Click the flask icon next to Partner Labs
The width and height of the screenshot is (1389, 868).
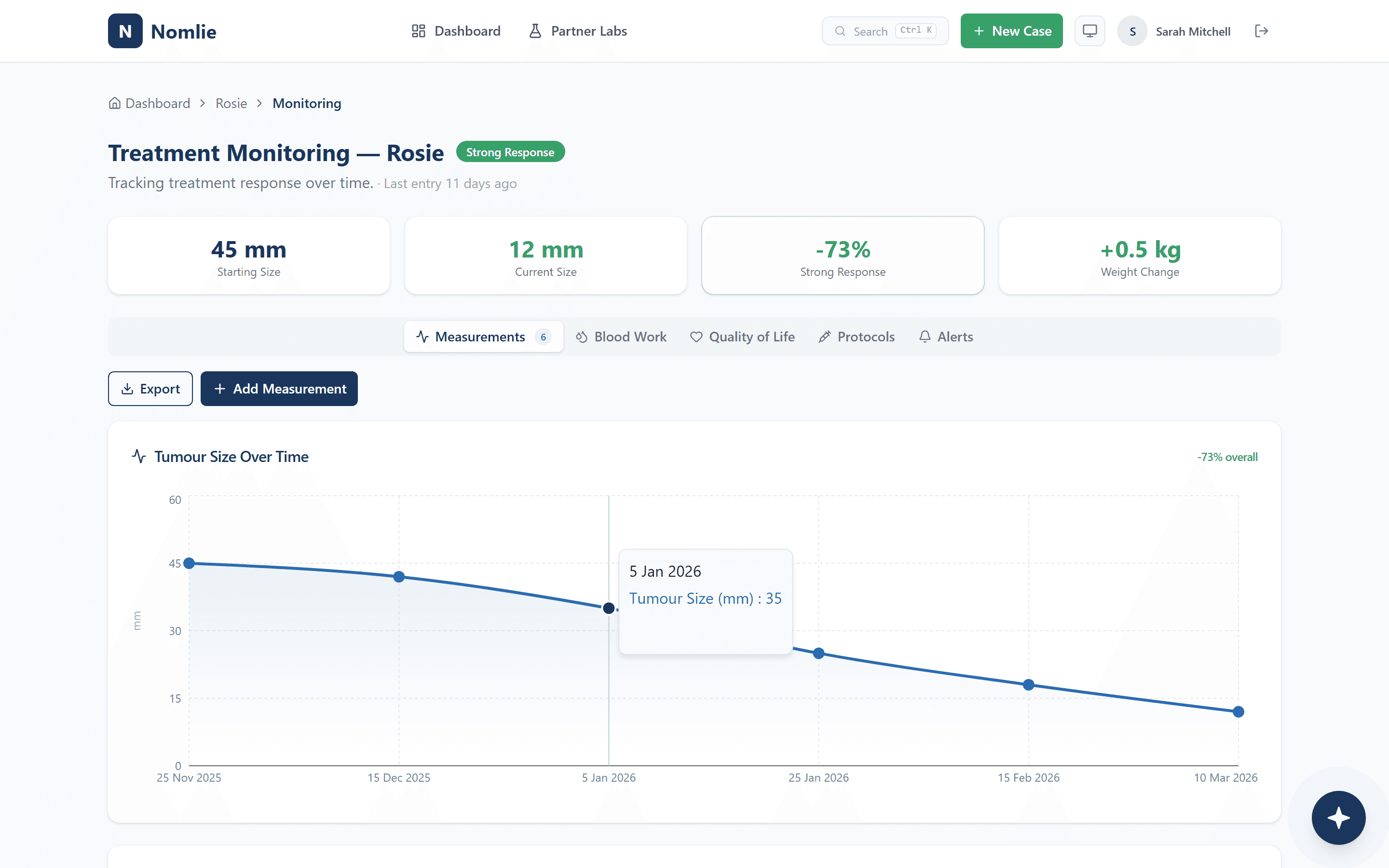(x=535, y=31)
